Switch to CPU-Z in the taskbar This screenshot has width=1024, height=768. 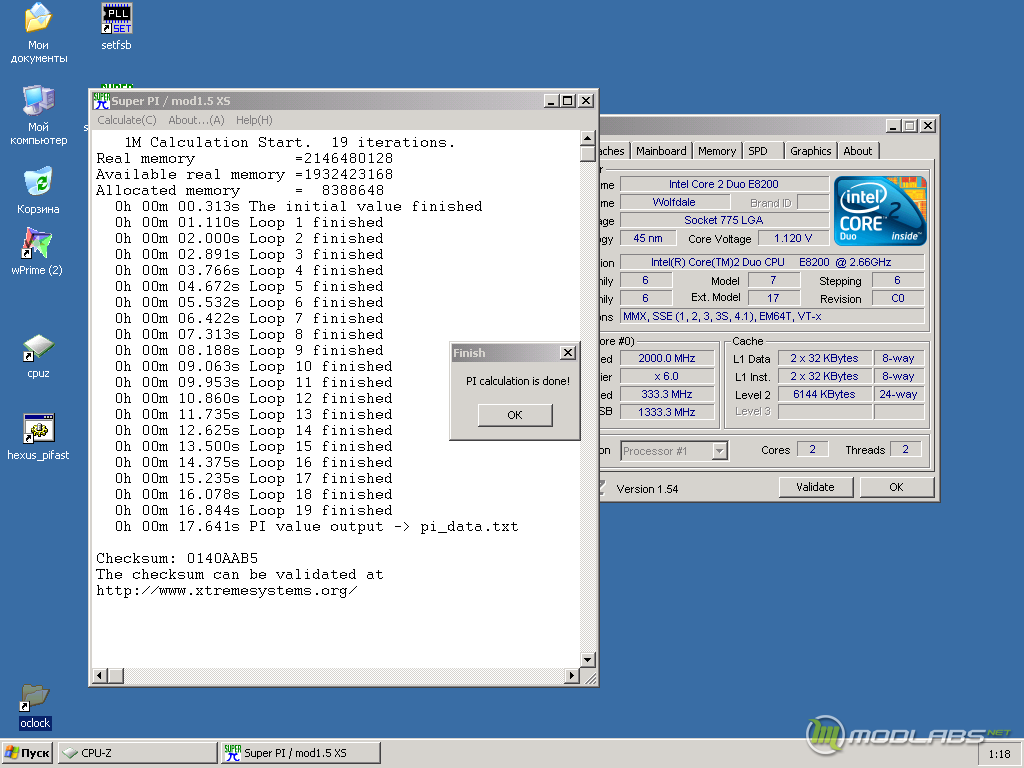coord(137,753)
